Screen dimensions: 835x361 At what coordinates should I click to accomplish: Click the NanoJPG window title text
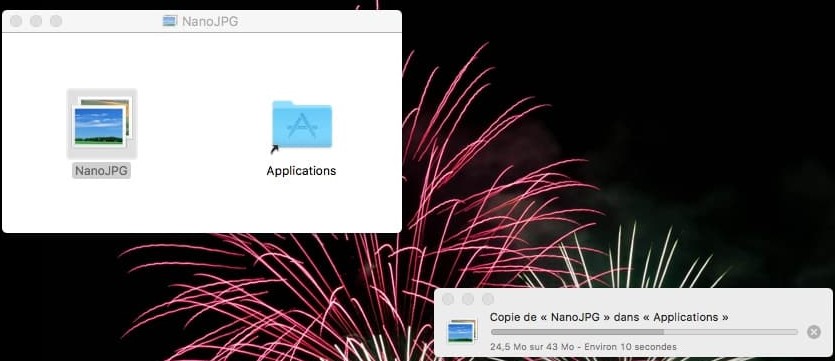(210, 21)
